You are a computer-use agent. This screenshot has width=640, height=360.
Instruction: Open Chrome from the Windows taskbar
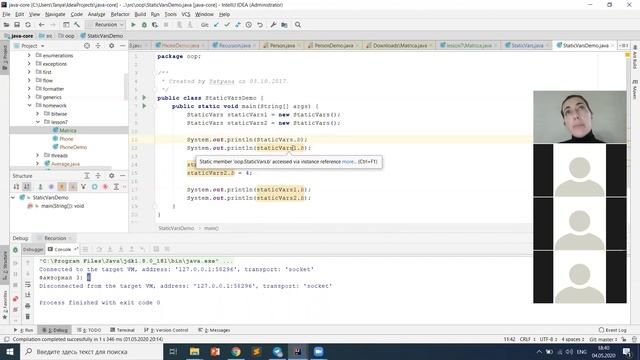pos(236,351)
